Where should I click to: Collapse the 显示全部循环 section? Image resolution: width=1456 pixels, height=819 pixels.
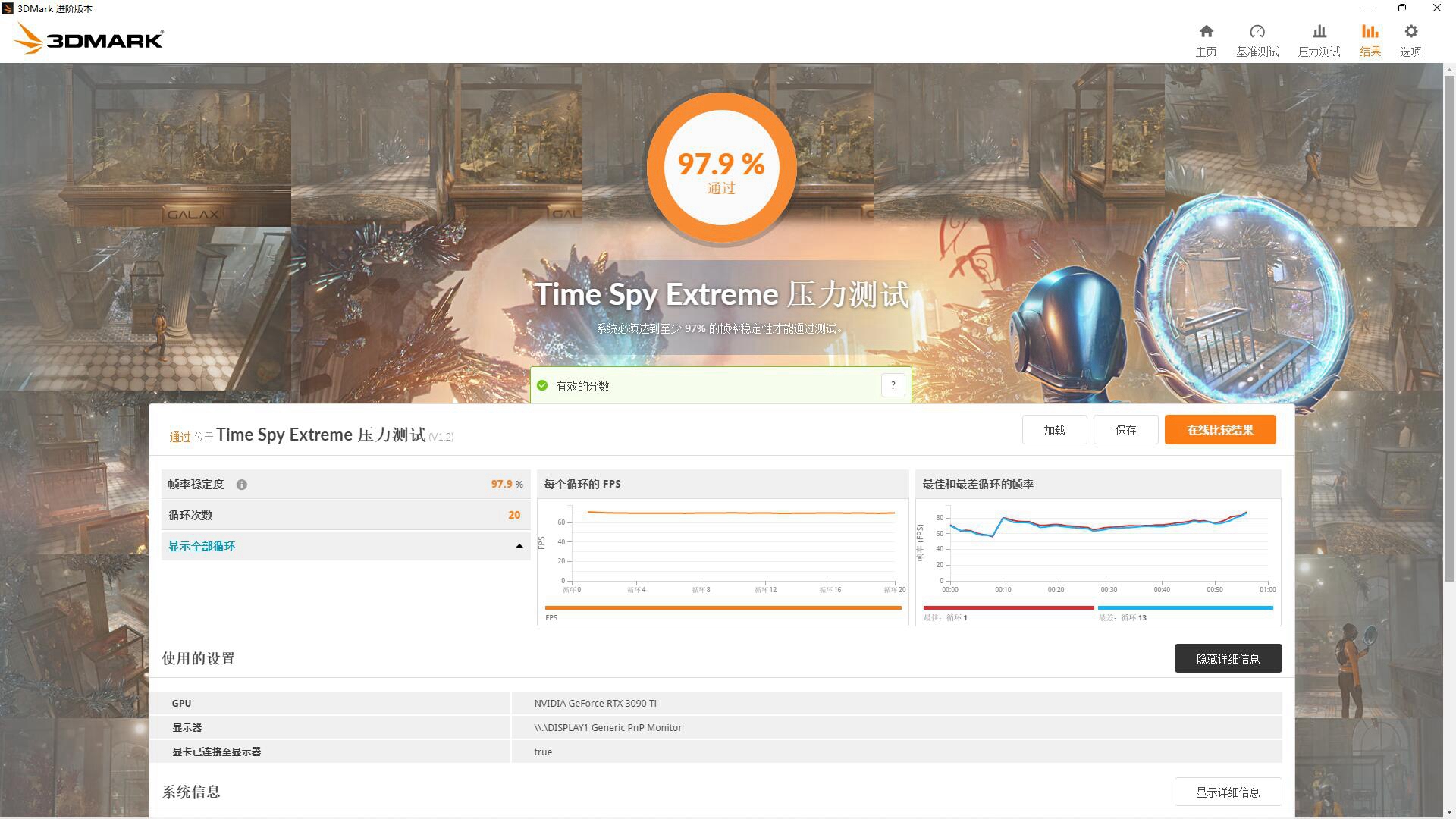tap(345, 545)
